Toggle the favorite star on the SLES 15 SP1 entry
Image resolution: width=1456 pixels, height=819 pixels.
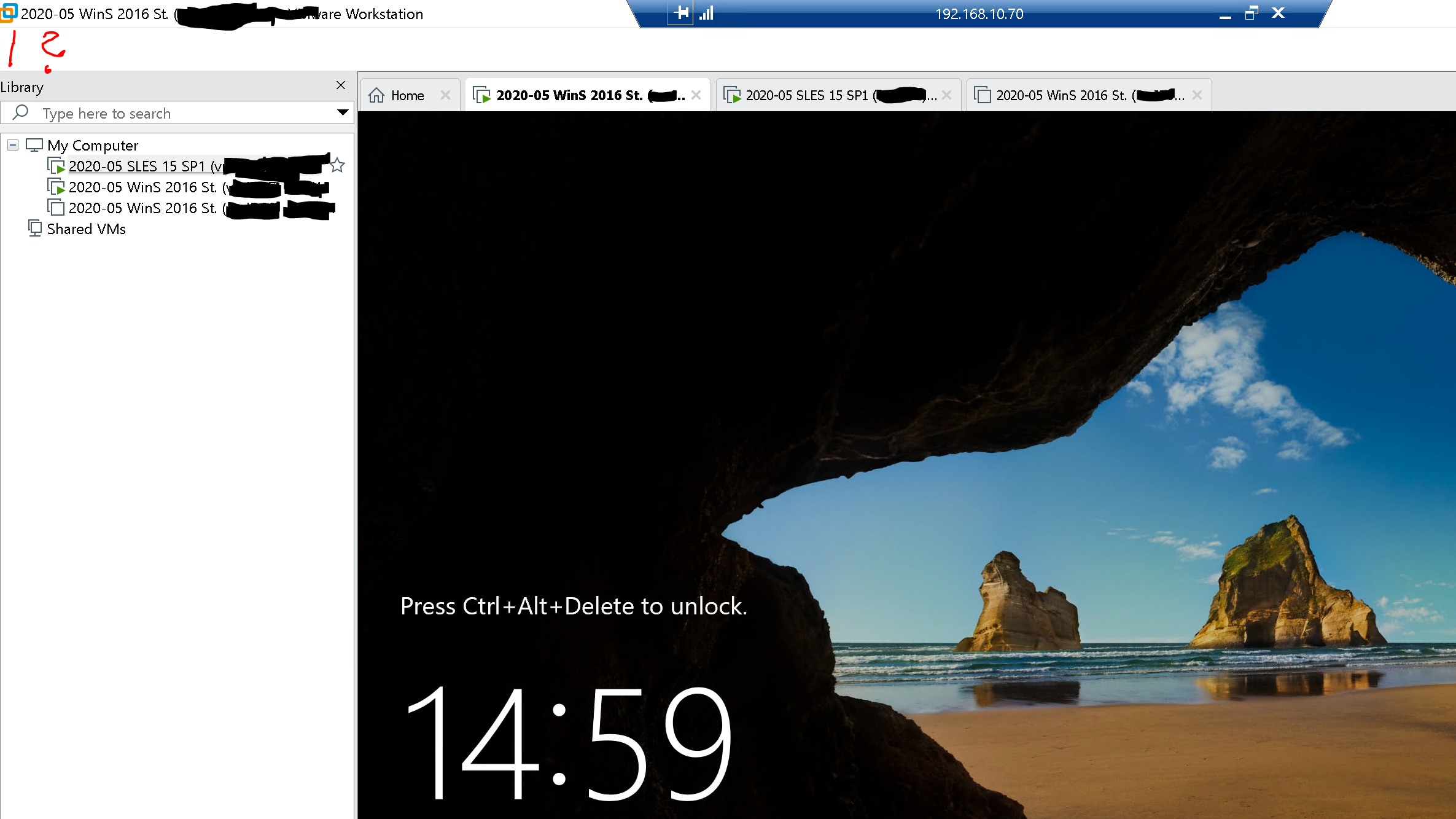pos(337,165)
